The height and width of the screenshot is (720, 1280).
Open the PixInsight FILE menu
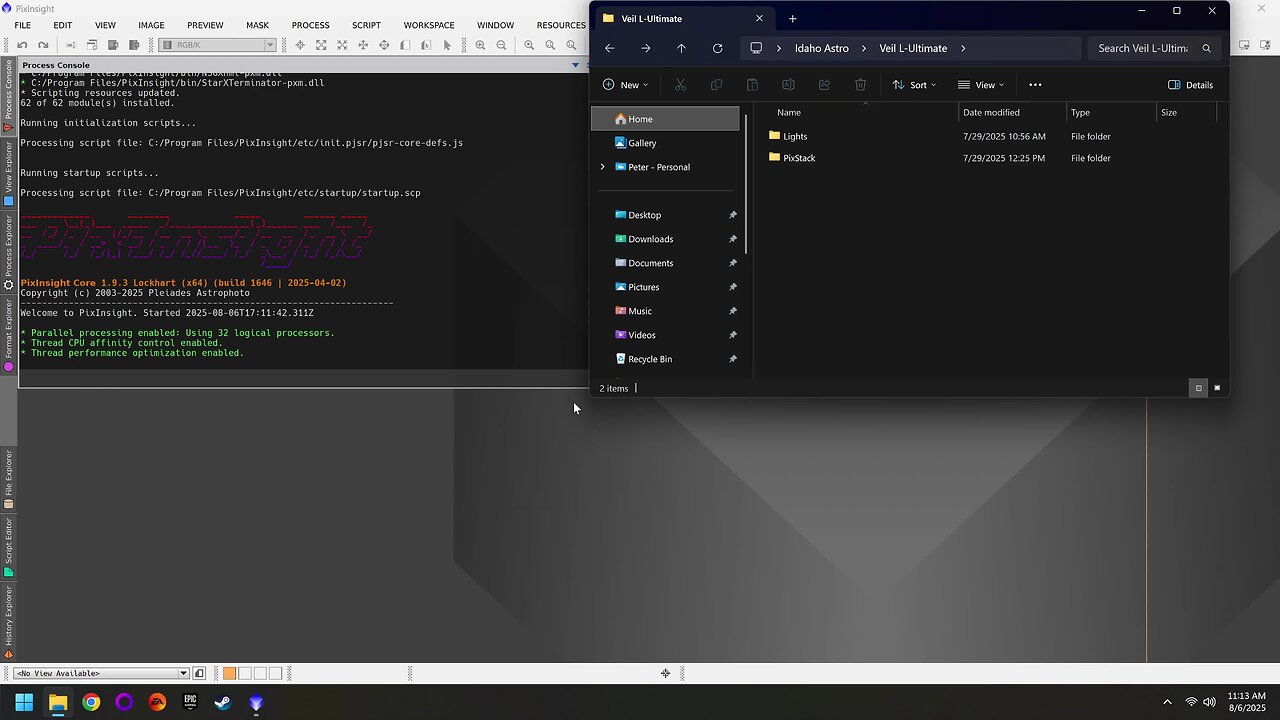(x=22, y=25)
